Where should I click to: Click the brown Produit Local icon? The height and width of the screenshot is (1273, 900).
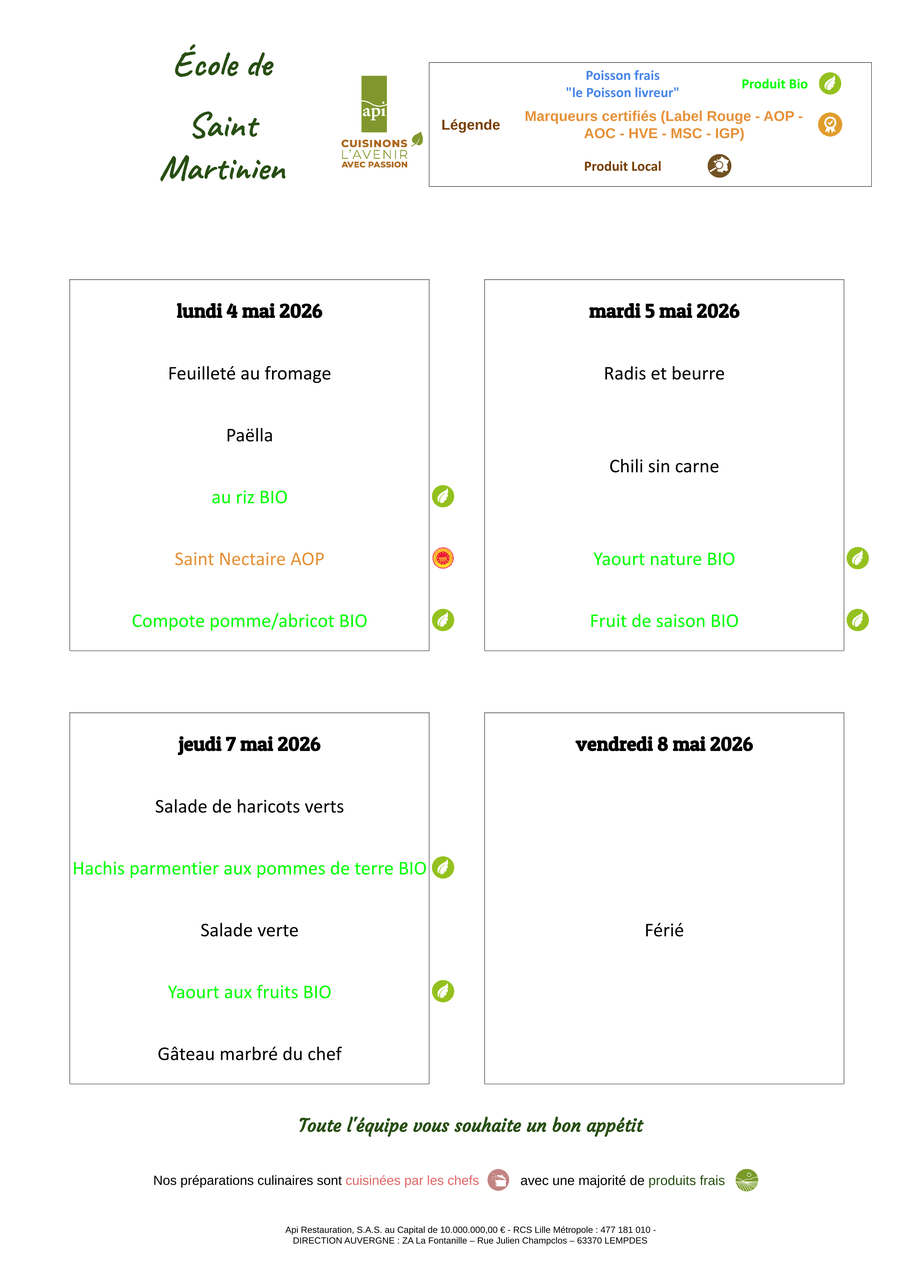(x=719, y=166)
